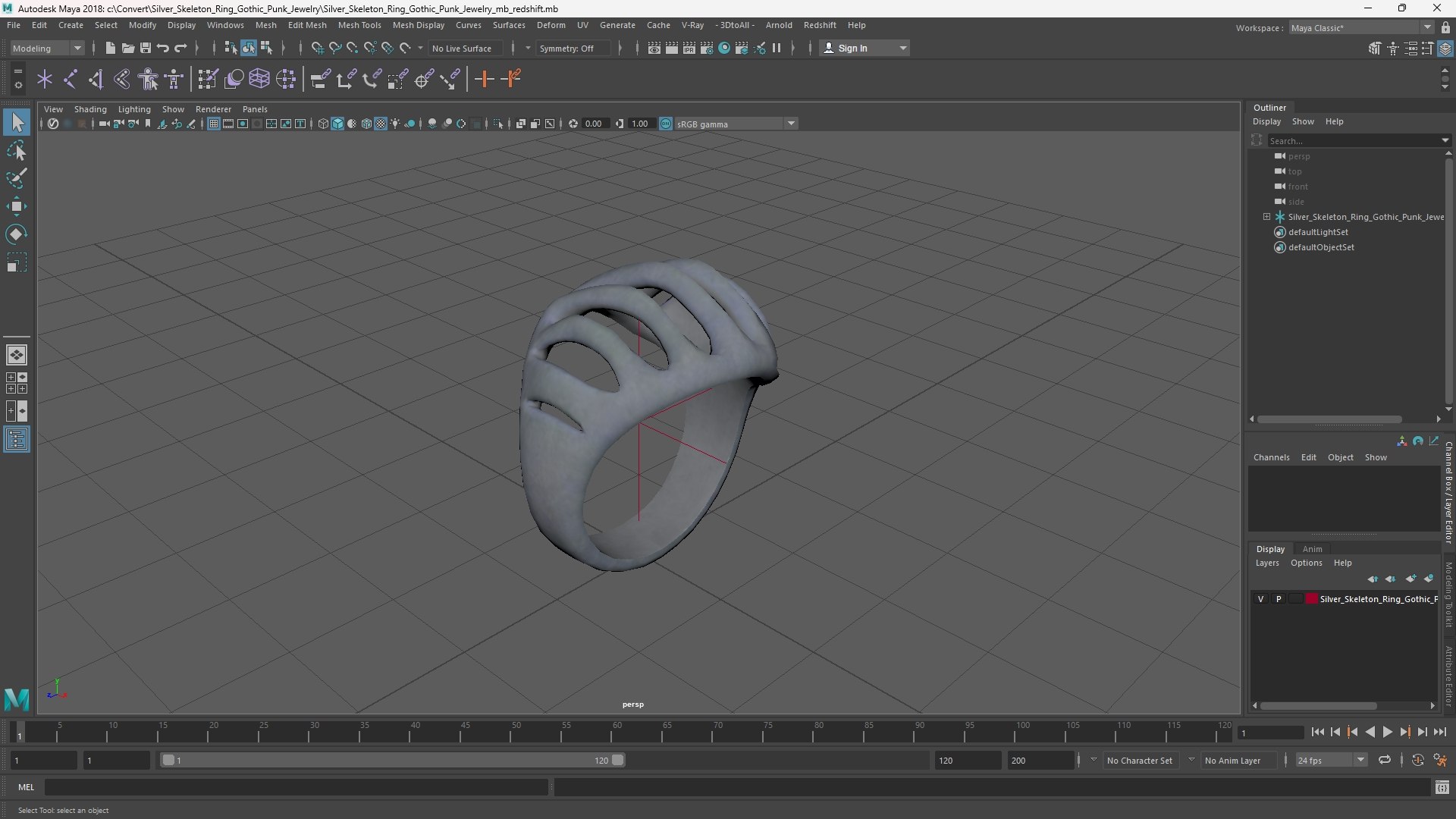Click the red layer color swatch

[x=1312, y=599]
